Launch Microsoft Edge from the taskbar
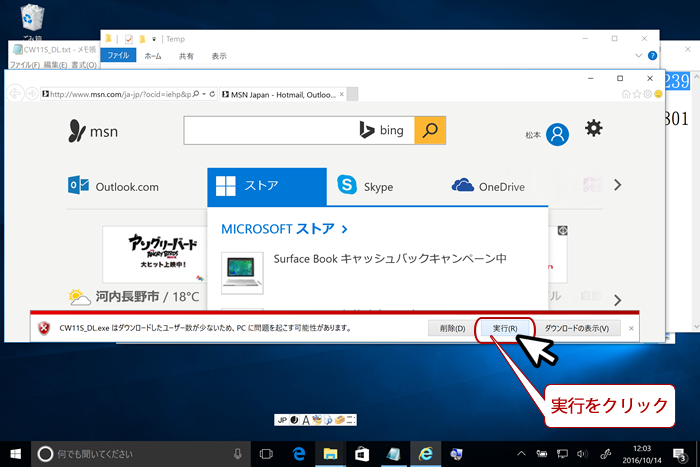This screenshot has height=467, width=700. (x=299, y=454)
